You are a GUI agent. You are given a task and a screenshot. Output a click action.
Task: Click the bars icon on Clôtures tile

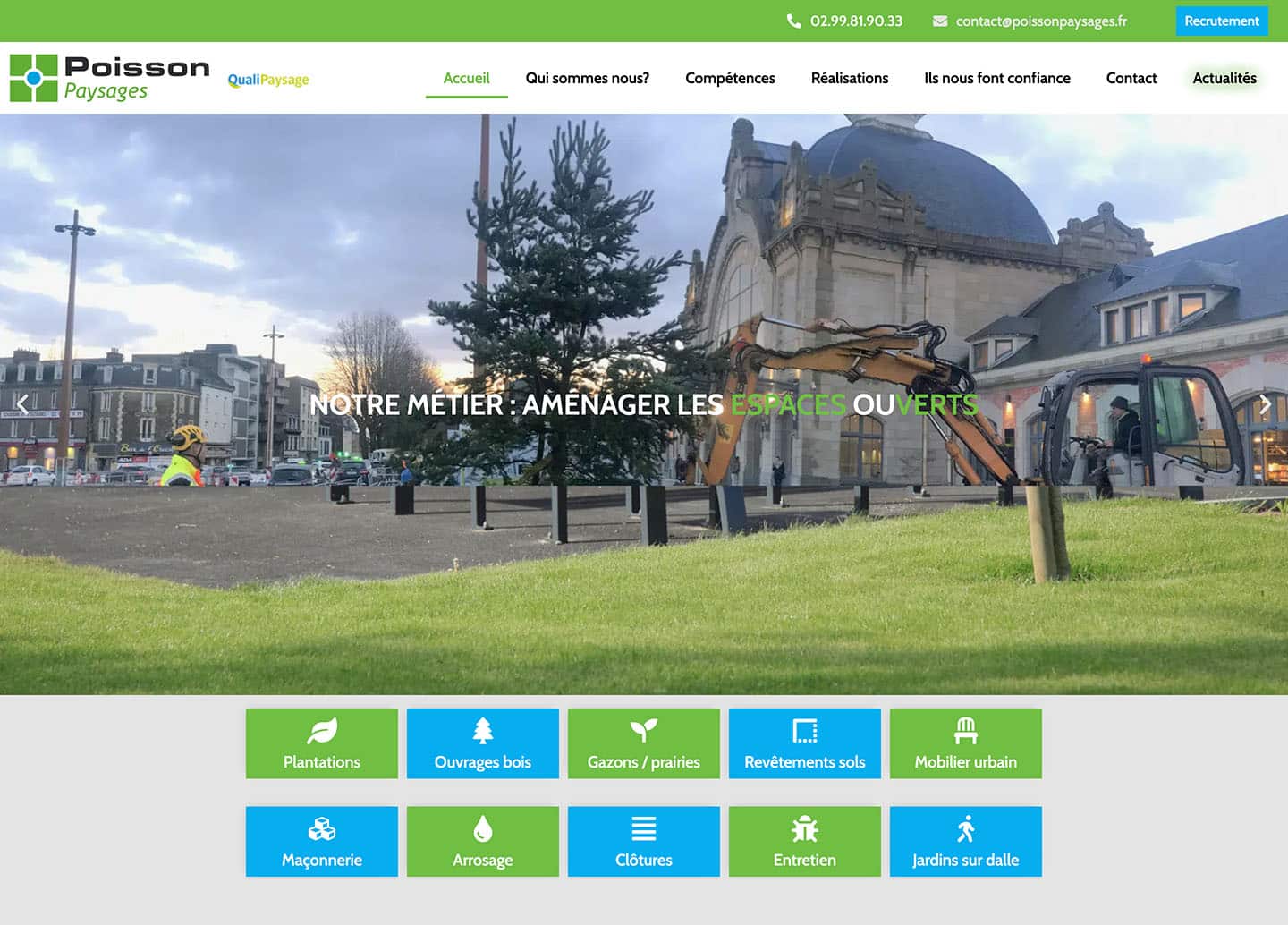[644, 829]
